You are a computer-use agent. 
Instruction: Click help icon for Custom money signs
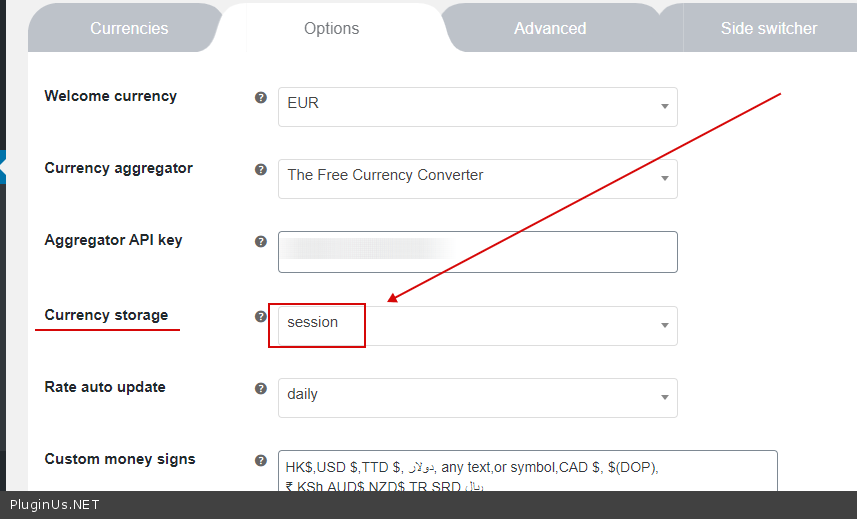point(261,461)
